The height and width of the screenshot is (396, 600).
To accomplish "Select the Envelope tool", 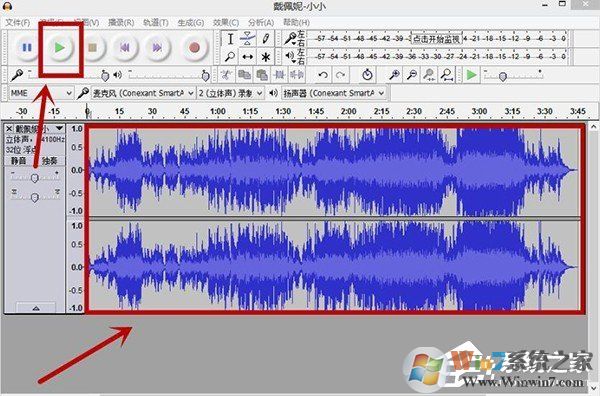I will point(248,39).
